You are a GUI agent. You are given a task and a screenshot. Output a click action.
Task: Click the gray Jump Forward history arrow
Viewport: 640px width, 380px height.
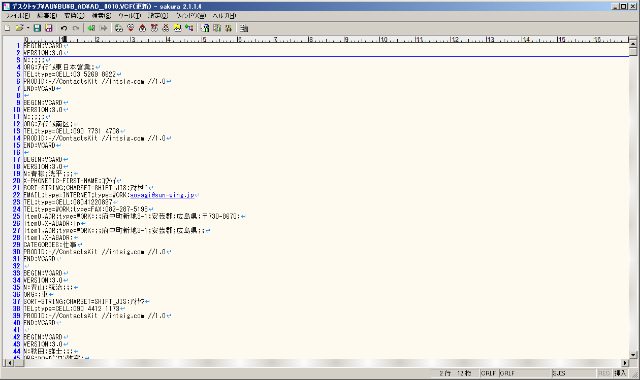click(x=103, y=28)
